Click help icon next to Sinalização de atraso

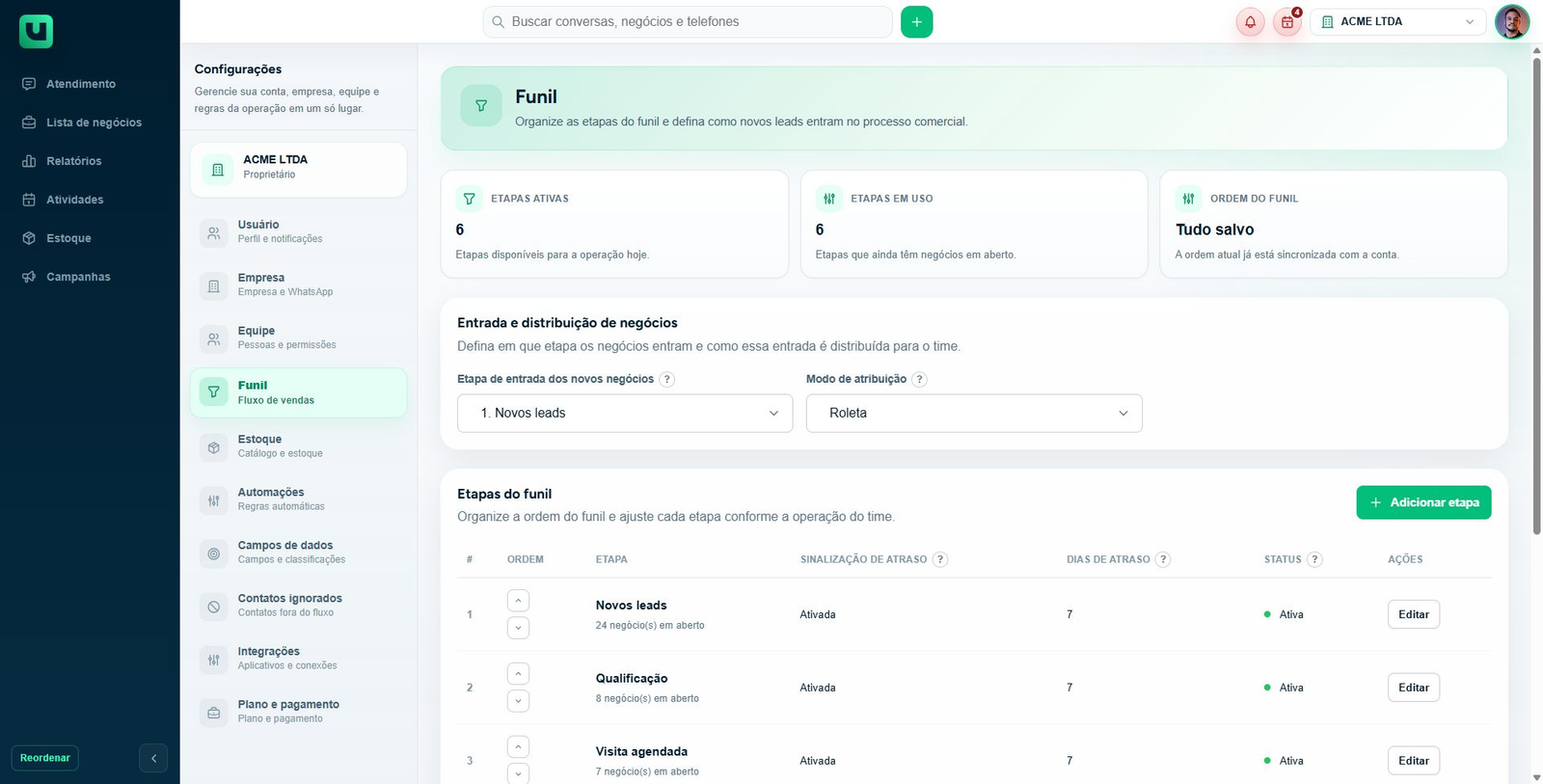pos(940,559)
